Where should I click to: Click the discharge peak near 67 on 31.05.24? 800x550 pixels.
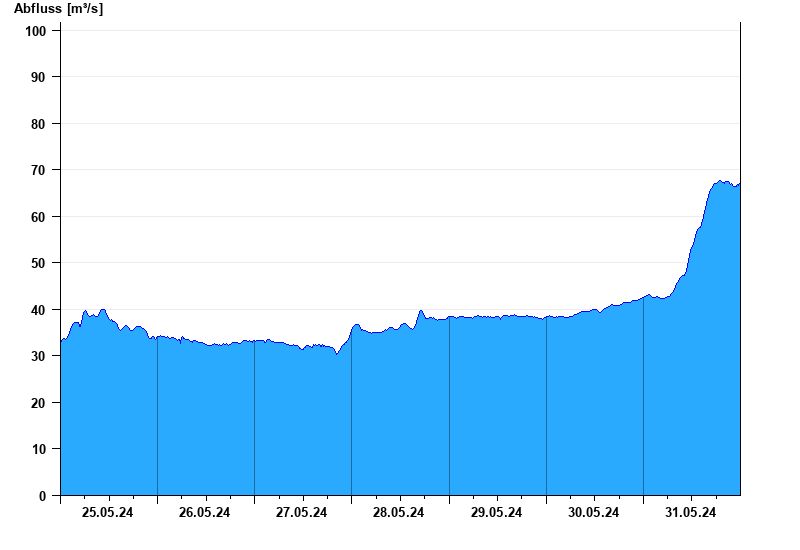pos(720,181)
